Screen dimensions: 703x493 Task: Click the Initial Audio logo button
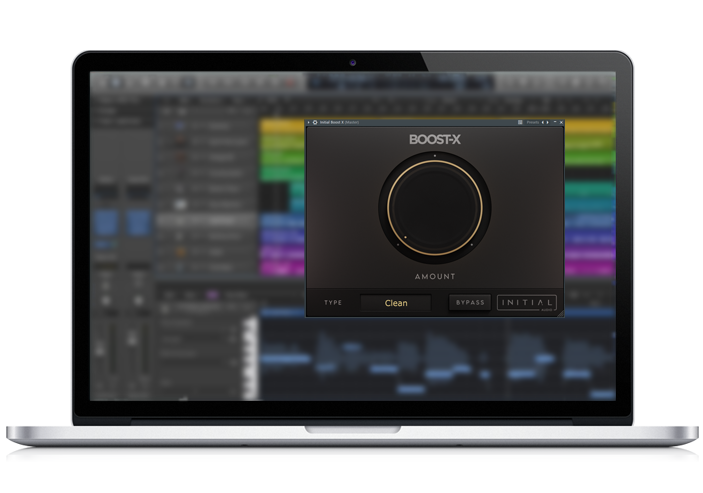point(527,303)
